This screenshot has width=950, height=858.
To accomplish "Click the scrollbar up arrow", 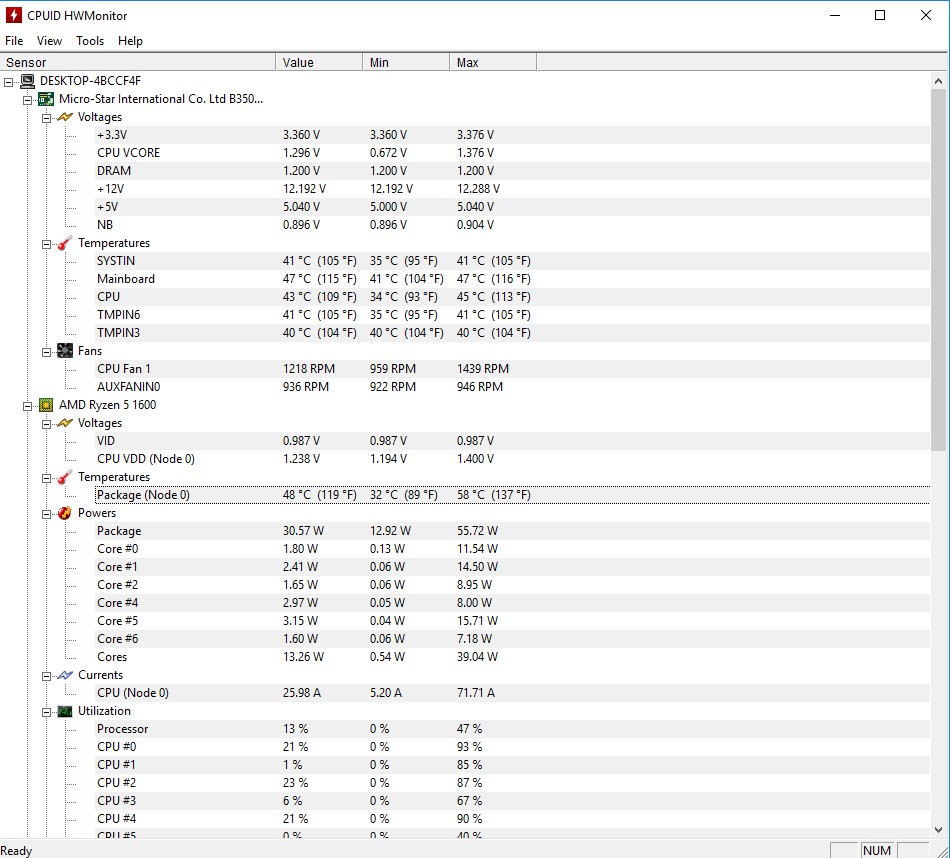I will click(938, 81).
